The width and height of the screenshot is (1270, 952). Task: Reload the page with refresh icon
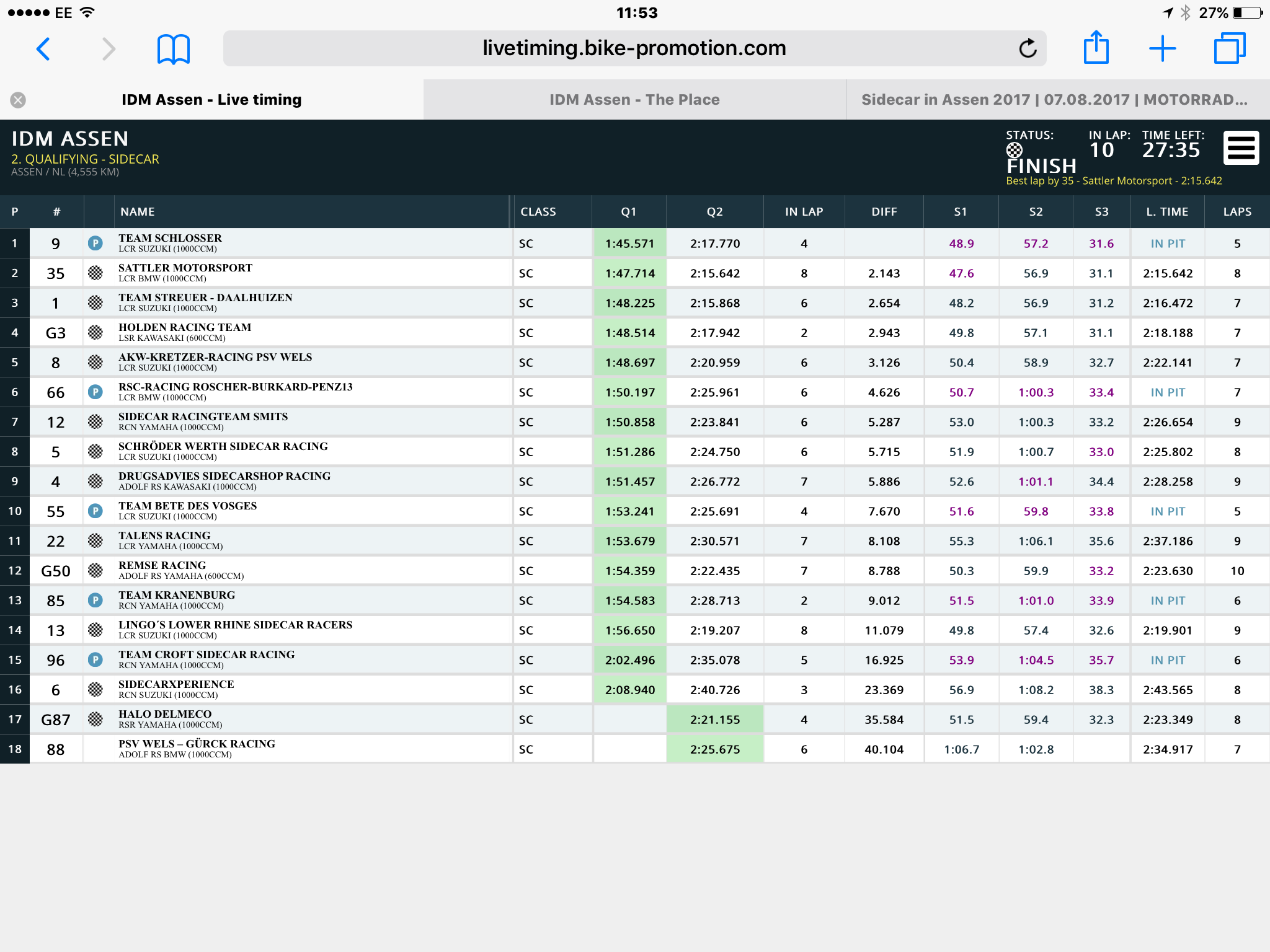click(1028, 48)
